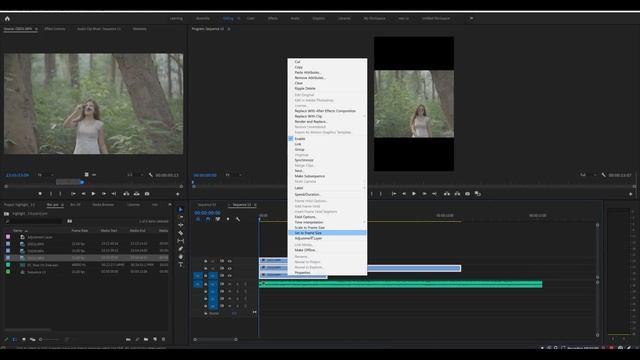Switch Project panel to icon view

[24, 339]
